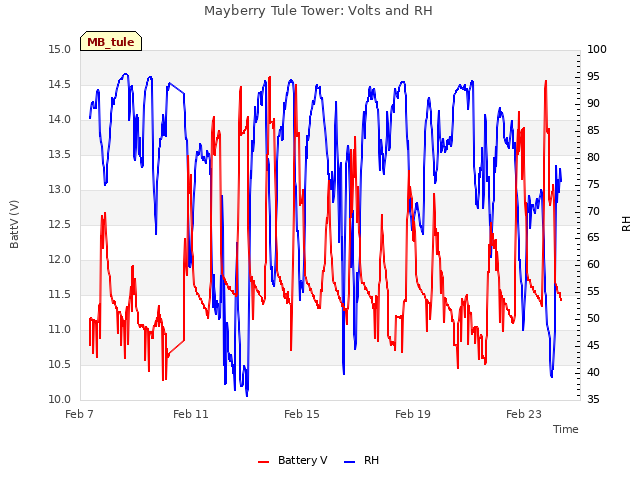The width and height of the screenshot is (640, 480).
Task: Click the 80 right axis value
Action: [593, 158]
